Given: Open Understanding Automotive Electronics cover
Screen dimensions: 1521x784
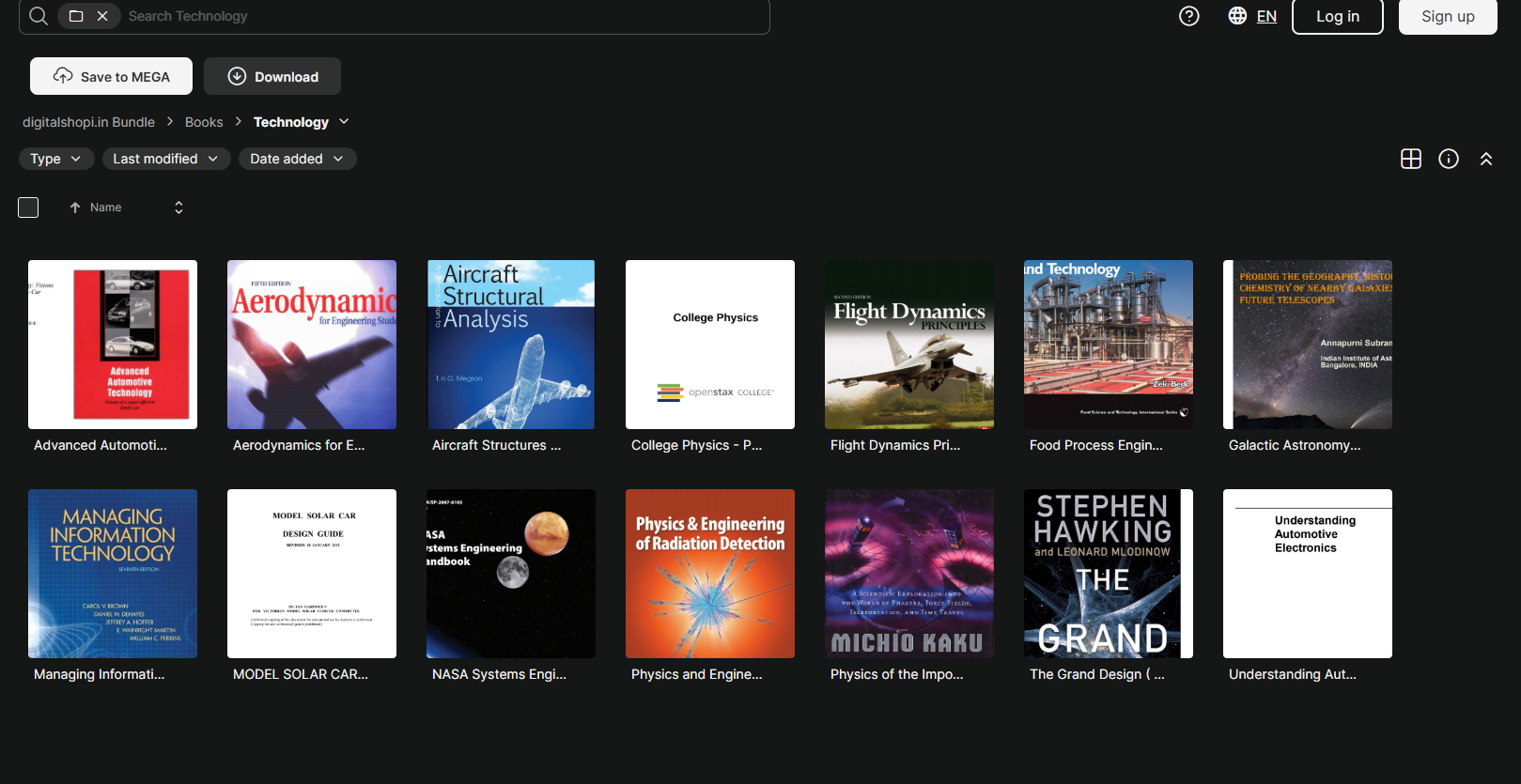Looking at the screenshot, I should click(x=1308, y=574).
